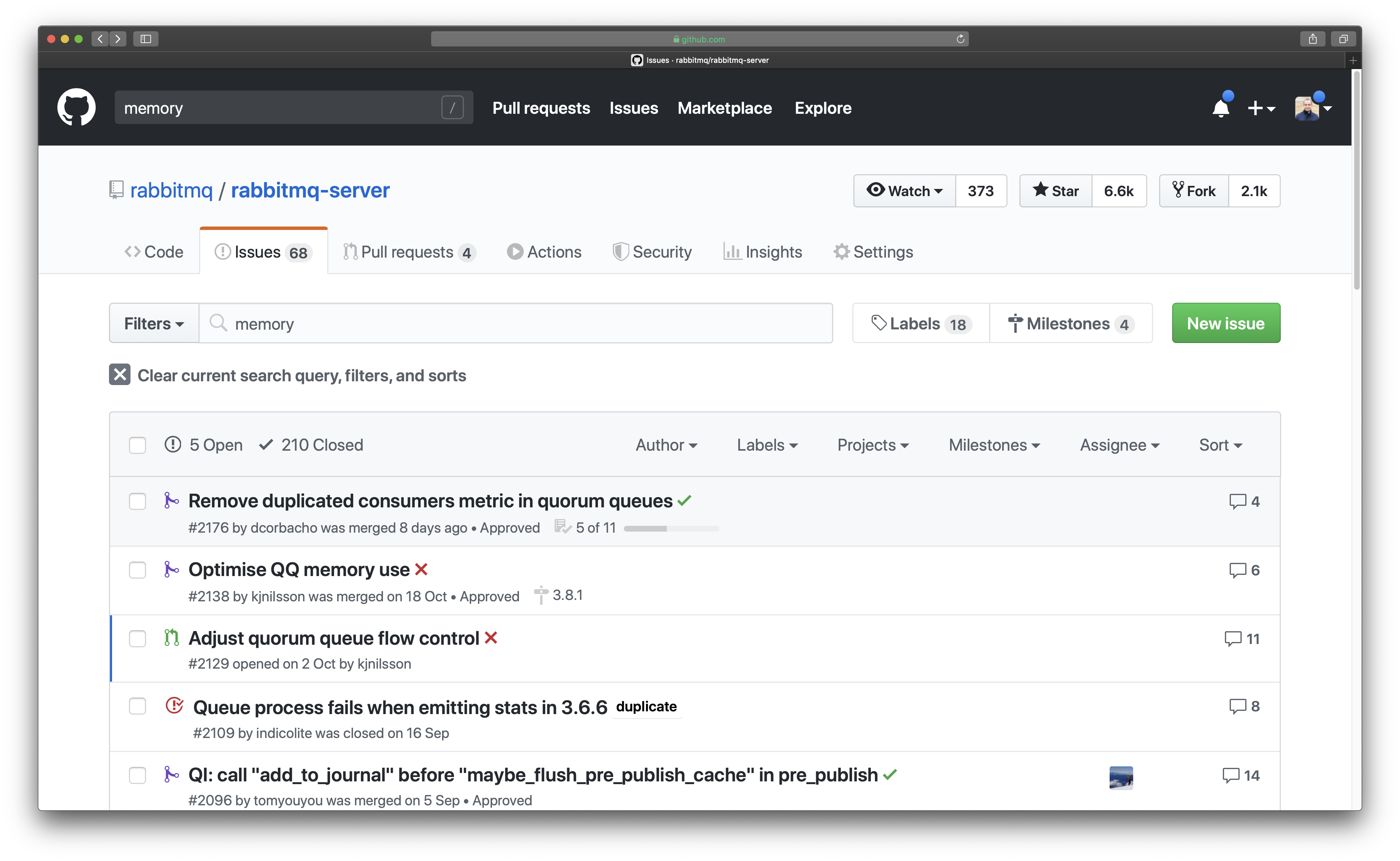This screenshot has height=861, width=1400.
Task: Check the select-all issues checkbox
Action: (137, 445)
